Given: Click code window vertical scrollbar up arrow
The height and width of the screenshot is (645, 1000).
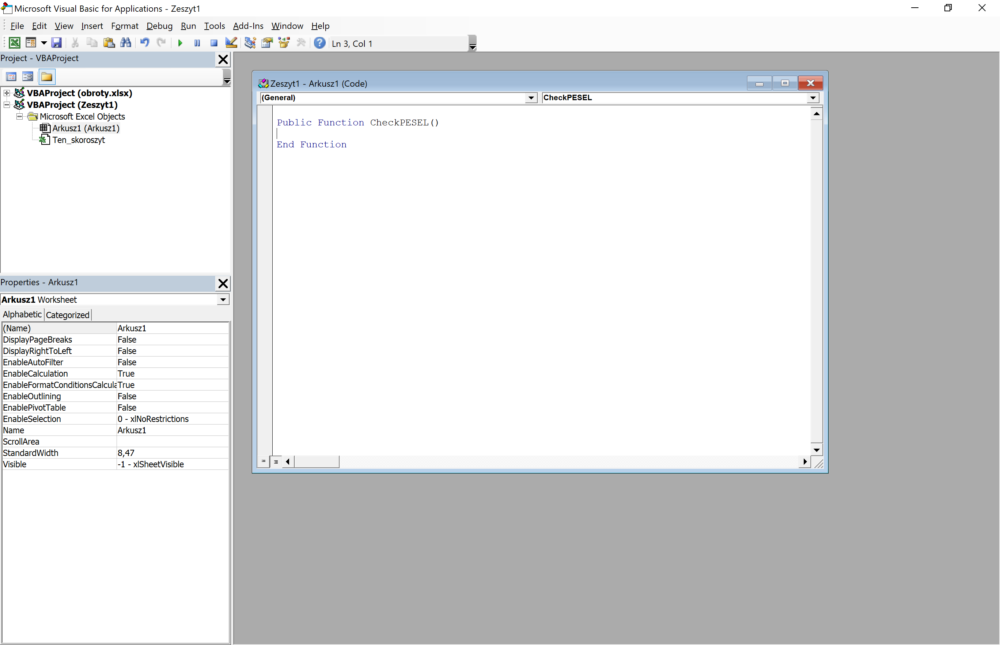Looking at the screenshot, I should pyautogui.click(x=816, y=114).
